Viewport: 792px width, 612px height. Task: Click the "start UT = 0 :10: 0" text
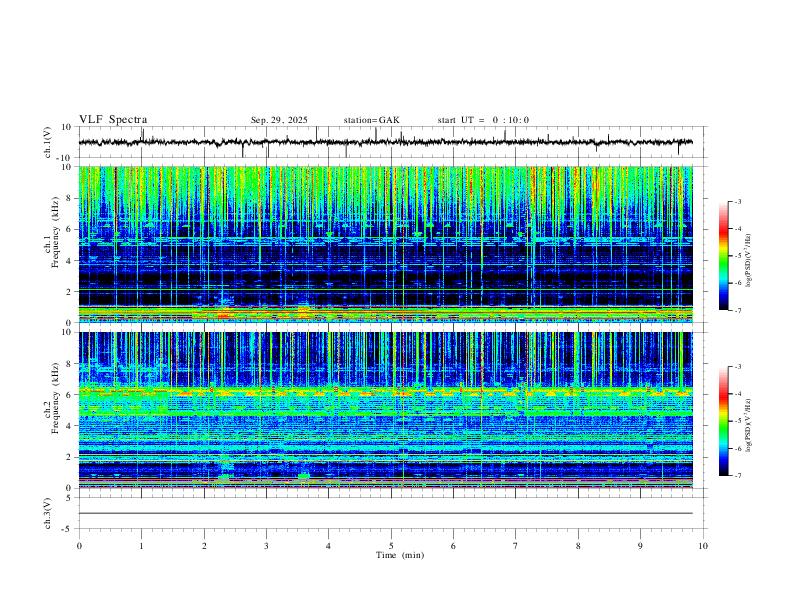click(483, 120)
